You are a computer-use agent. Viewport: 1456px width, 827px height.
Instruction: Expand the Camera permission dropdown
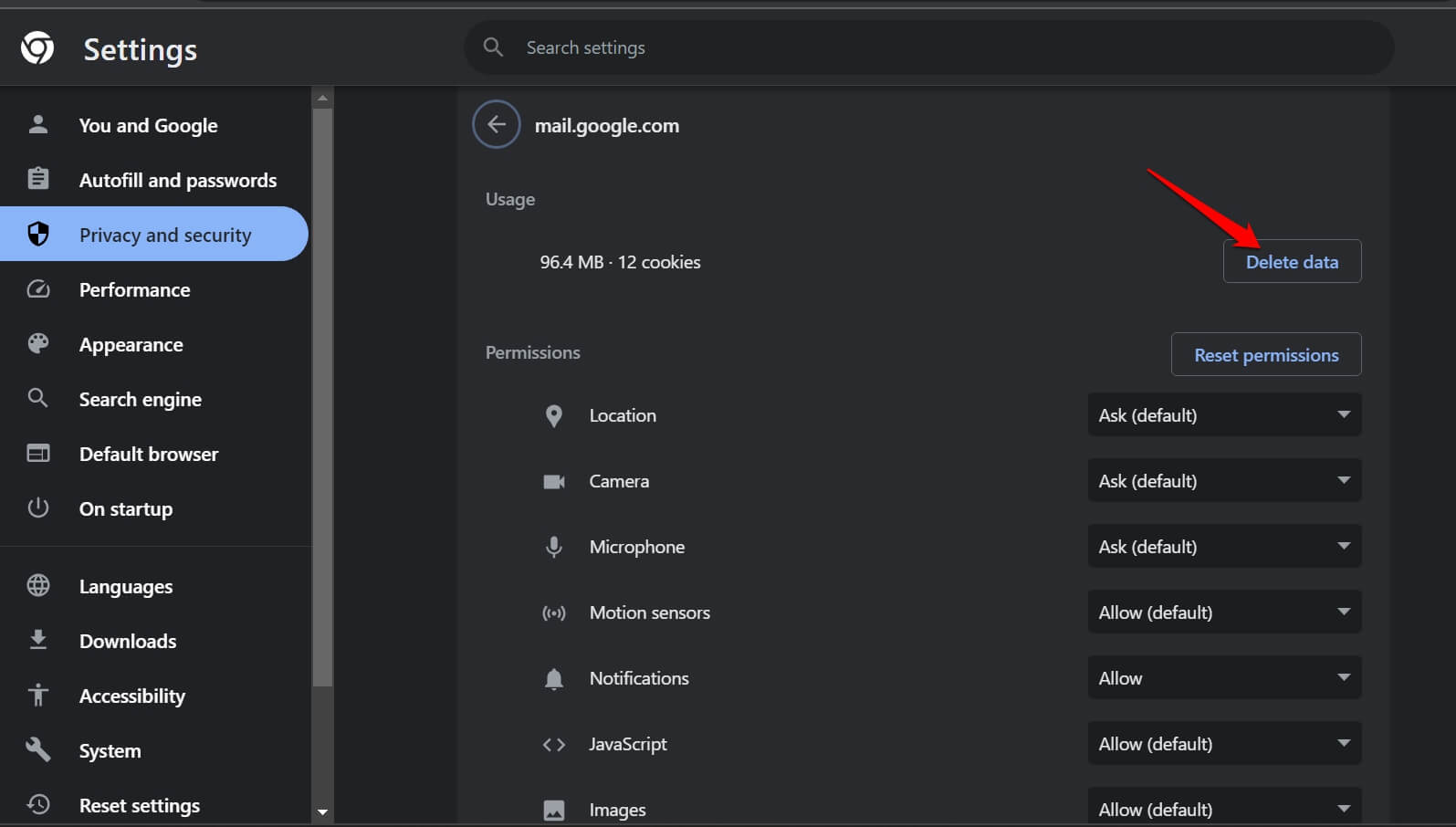pyautogui.click(x=1223, y=481)
